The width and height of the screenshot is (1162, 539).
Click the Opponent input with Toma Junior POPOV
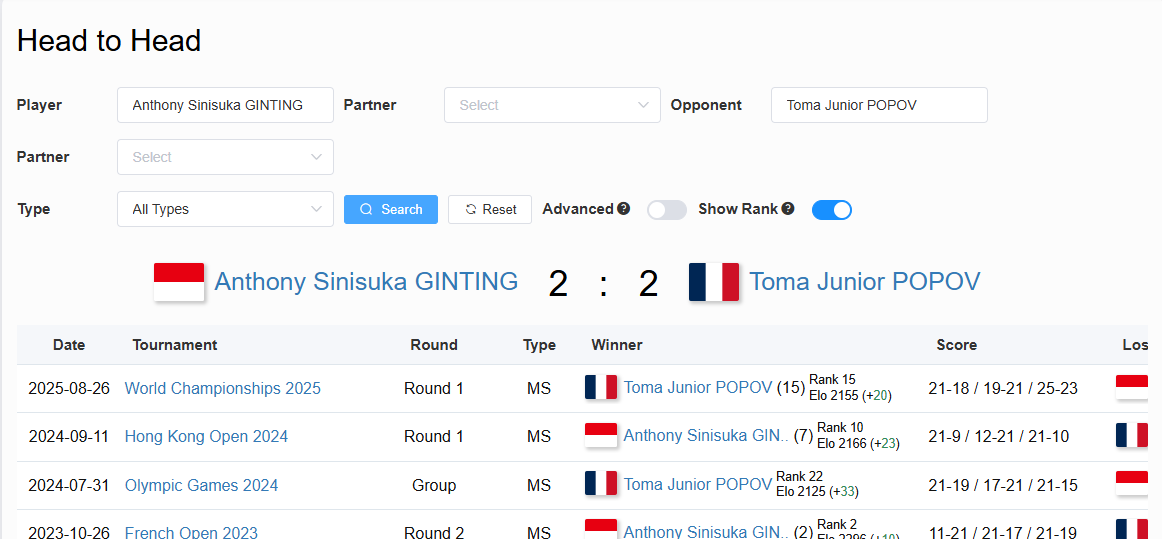879,105
